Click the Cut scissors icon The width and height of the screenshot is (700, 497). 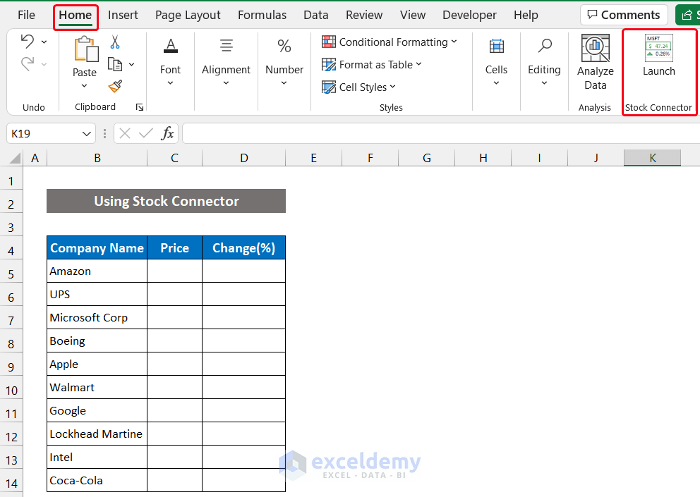[x=115, y=42]
